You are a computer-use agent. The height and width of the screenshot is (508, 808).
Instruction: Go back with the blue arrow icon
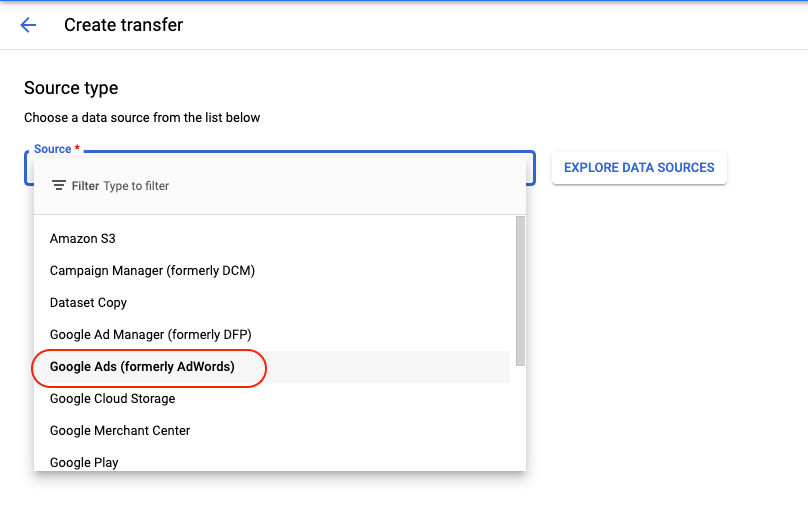(x=28, y=25)
